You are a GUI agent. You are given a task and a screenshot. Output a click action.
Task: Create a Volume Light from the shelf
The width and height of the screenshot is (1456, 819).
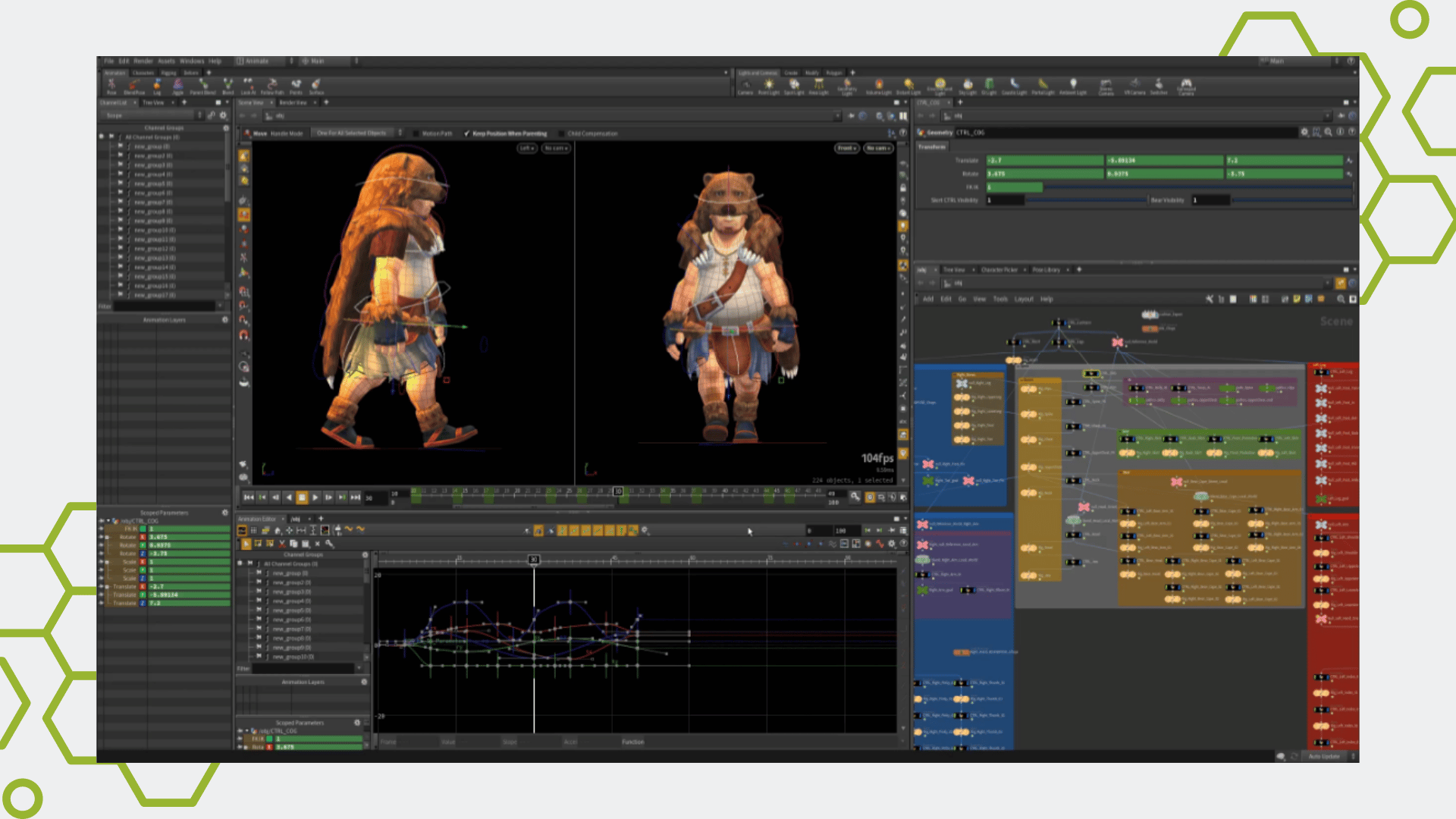coord(879,86)
